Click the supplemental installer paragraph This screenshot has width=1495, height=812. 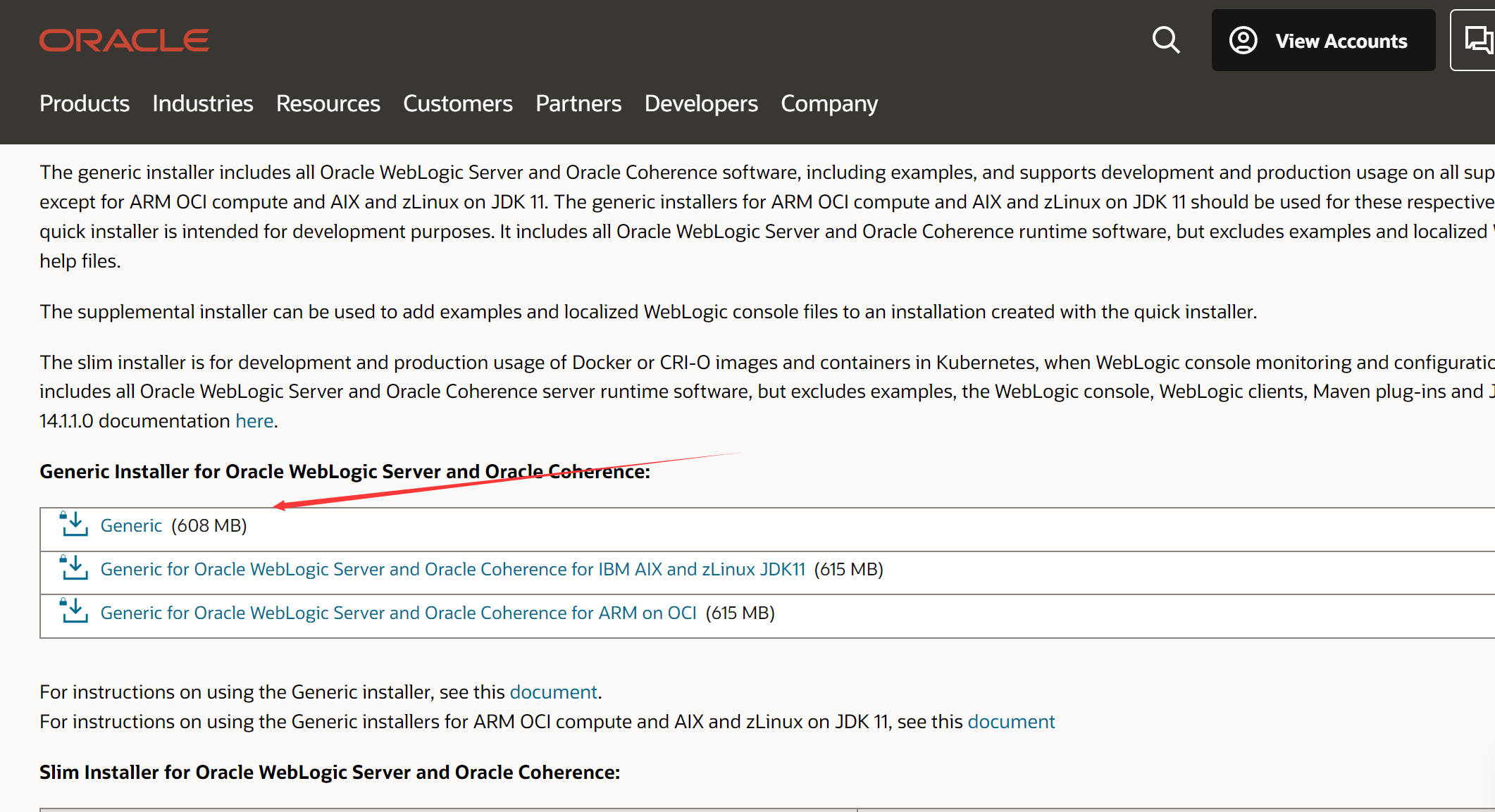[648, 312]
